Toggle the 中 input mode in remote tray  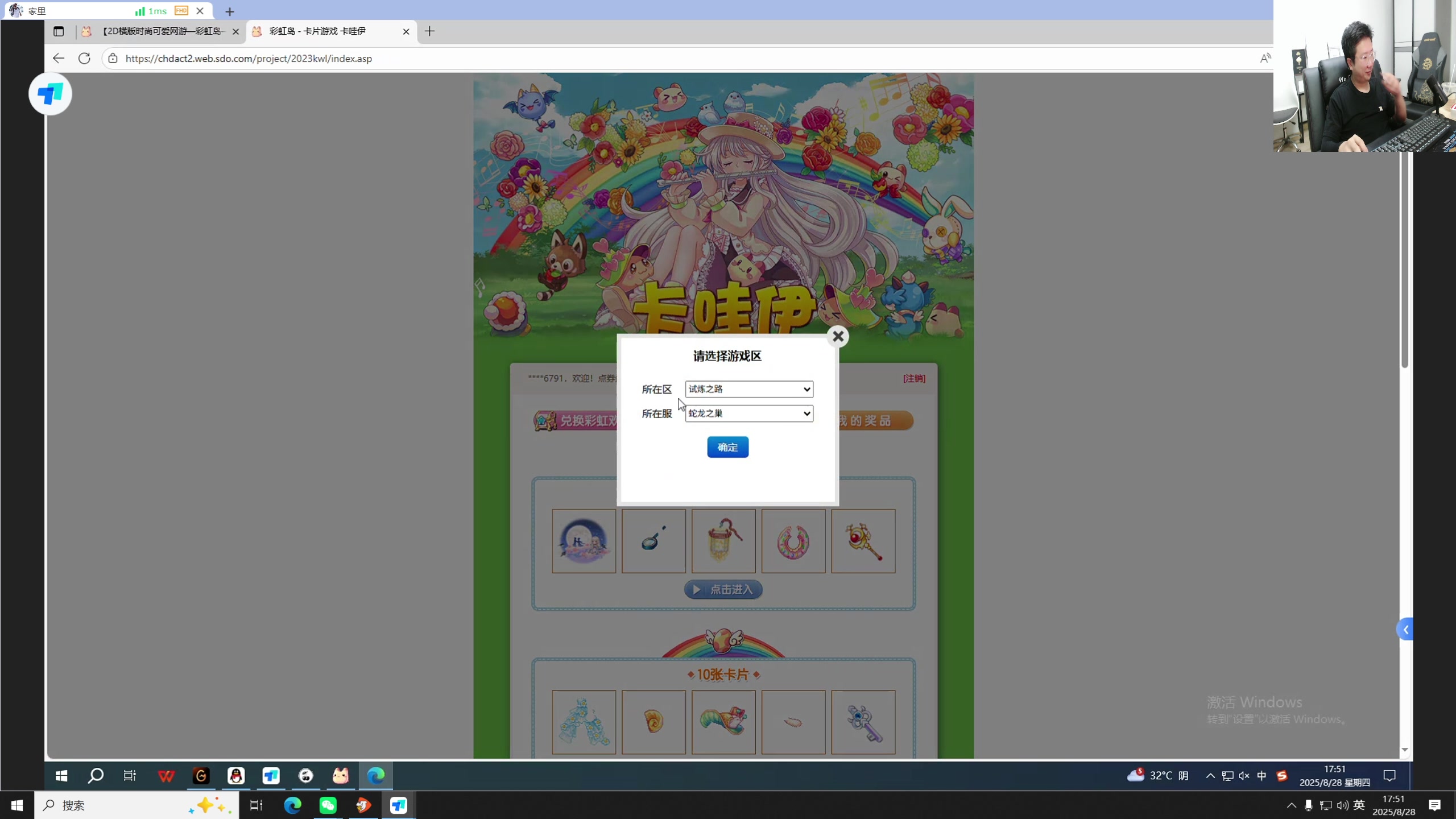coord(1261,776)
